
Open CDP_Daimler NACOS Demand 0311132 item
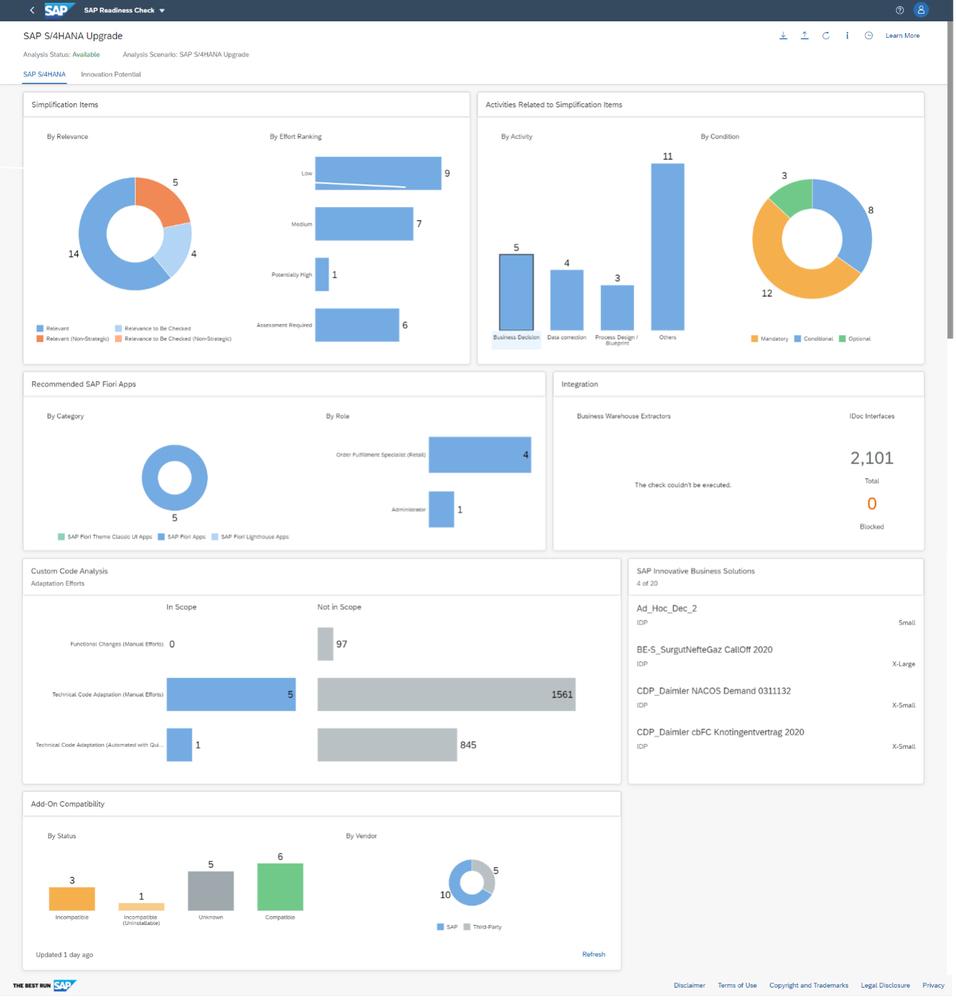[x=776, y=698]
